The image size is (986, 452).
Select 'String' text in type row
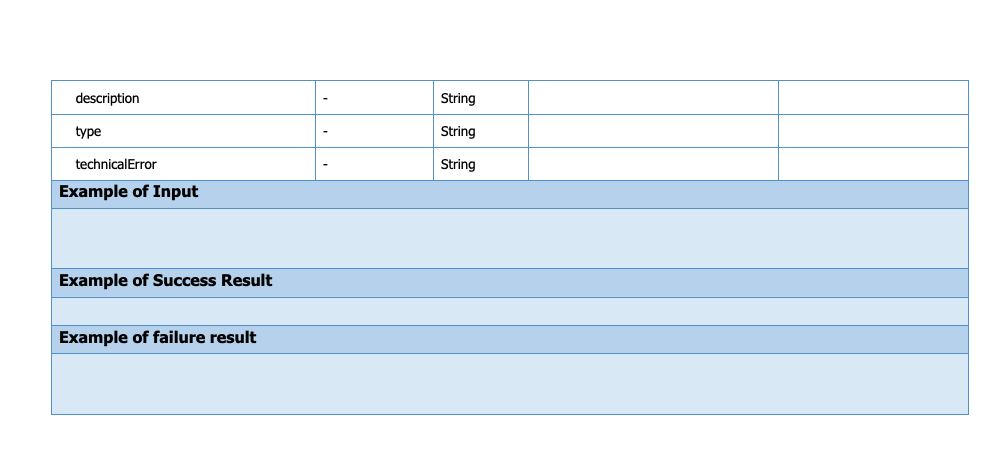[458, 132]
